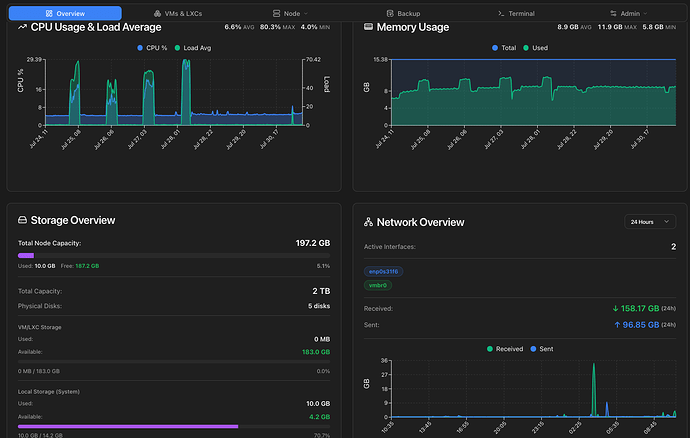This screenshot has width=690, height=438.
Task: Click the 96.85 GB sent value
Action: click(x=641, y=325)
